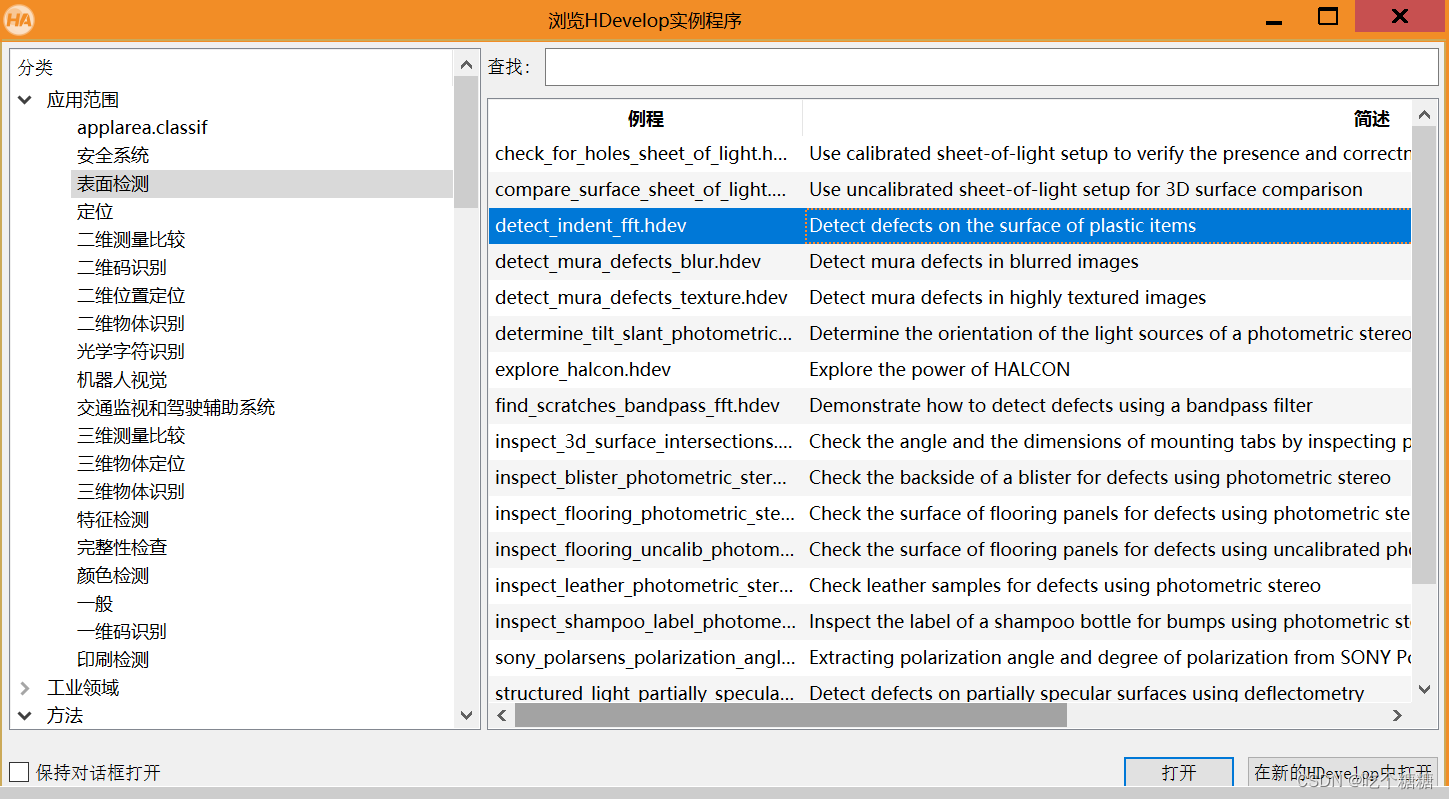Image resolution: width=1449 pixels, height=799 pixels.
Task: Click example list horizontal scroll-right arrow
Action: 1398,716
